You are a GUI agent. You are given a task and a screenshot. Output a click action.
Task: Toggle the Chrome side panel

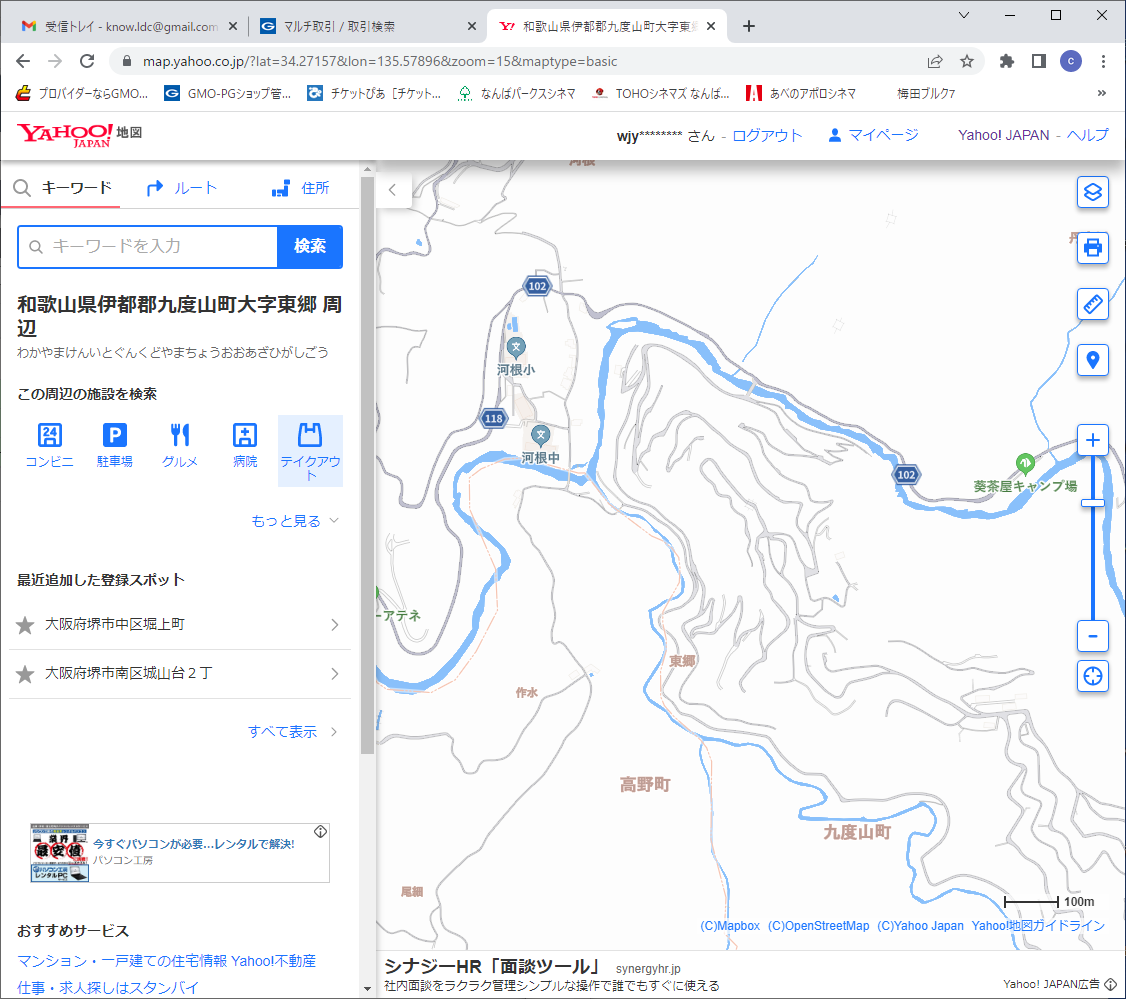click(x=1038, y=61)
